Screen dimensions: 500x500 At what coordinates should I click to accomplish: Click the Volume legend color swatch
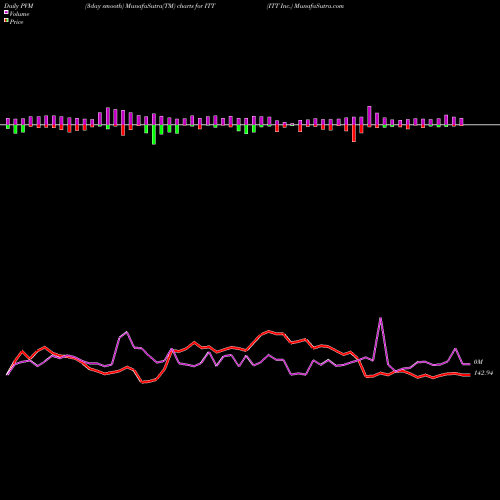pyautogui.click(x=6, y=12)
